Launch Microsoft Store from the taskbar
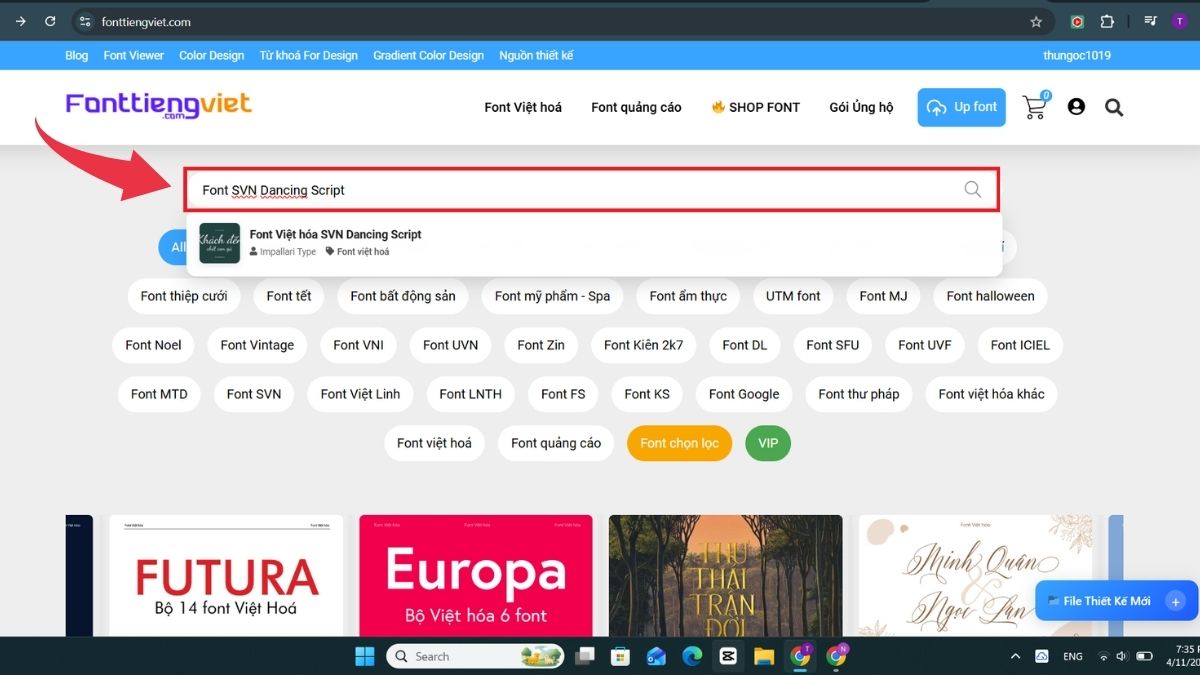The width and height of the screenshot is (1200, 675). pos(620,656)
